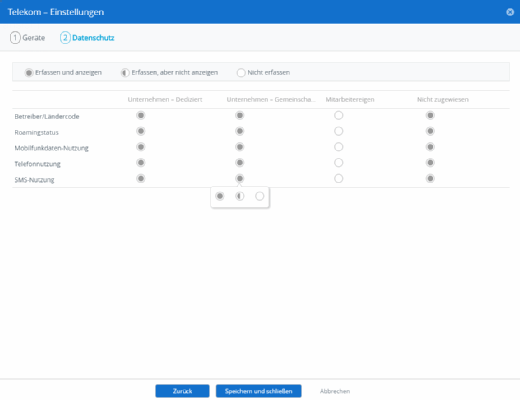Viewport: 520px width, 400px height.
Task: Toggle Roamingstatus for Mitarbeitereigen
Action: [x=339, y=131]
